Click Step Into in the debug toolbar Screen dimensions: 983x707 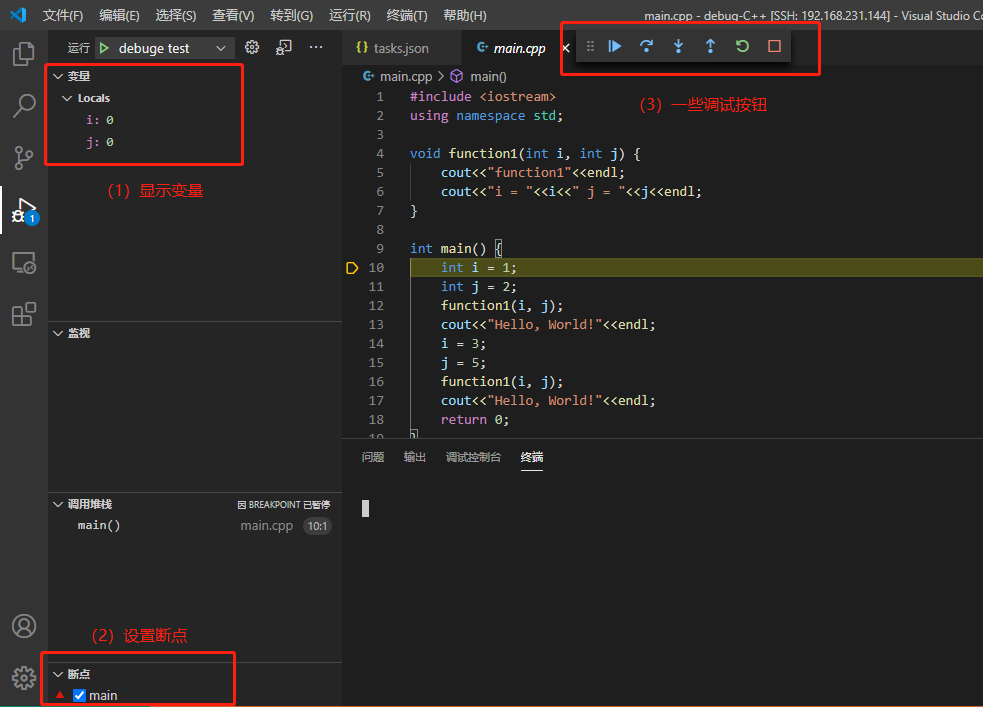click(678, 46)
